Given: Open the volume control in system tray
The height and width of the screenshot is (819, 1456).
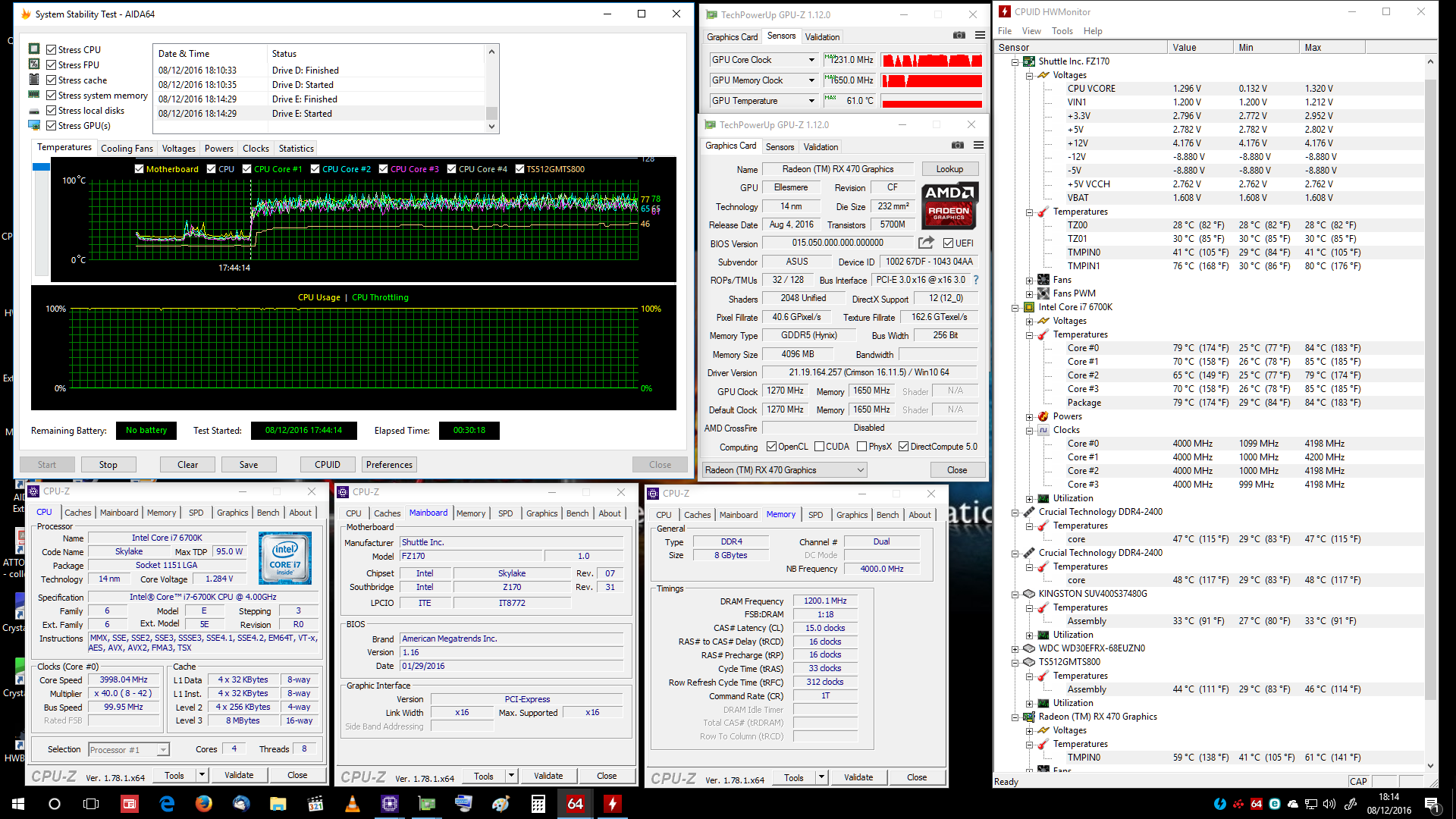Looking at the screenshot, I should 1329,804.
